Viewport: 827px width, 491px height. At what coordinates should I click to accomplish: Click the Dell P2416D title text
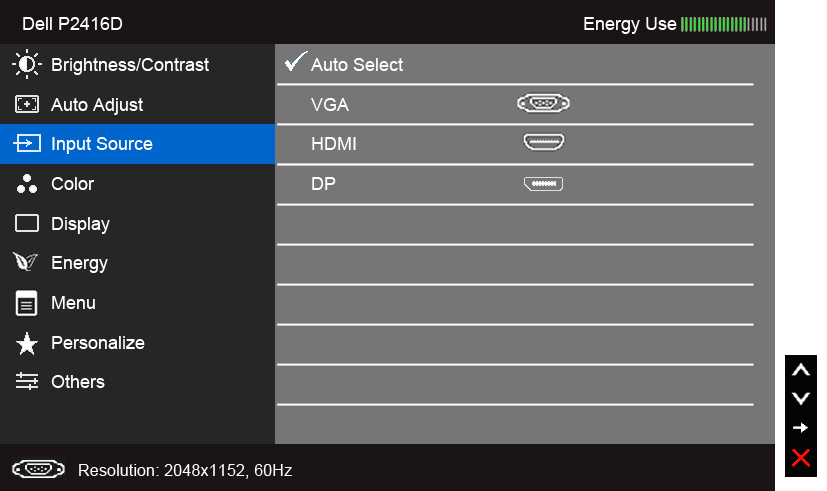coord(72,24)
